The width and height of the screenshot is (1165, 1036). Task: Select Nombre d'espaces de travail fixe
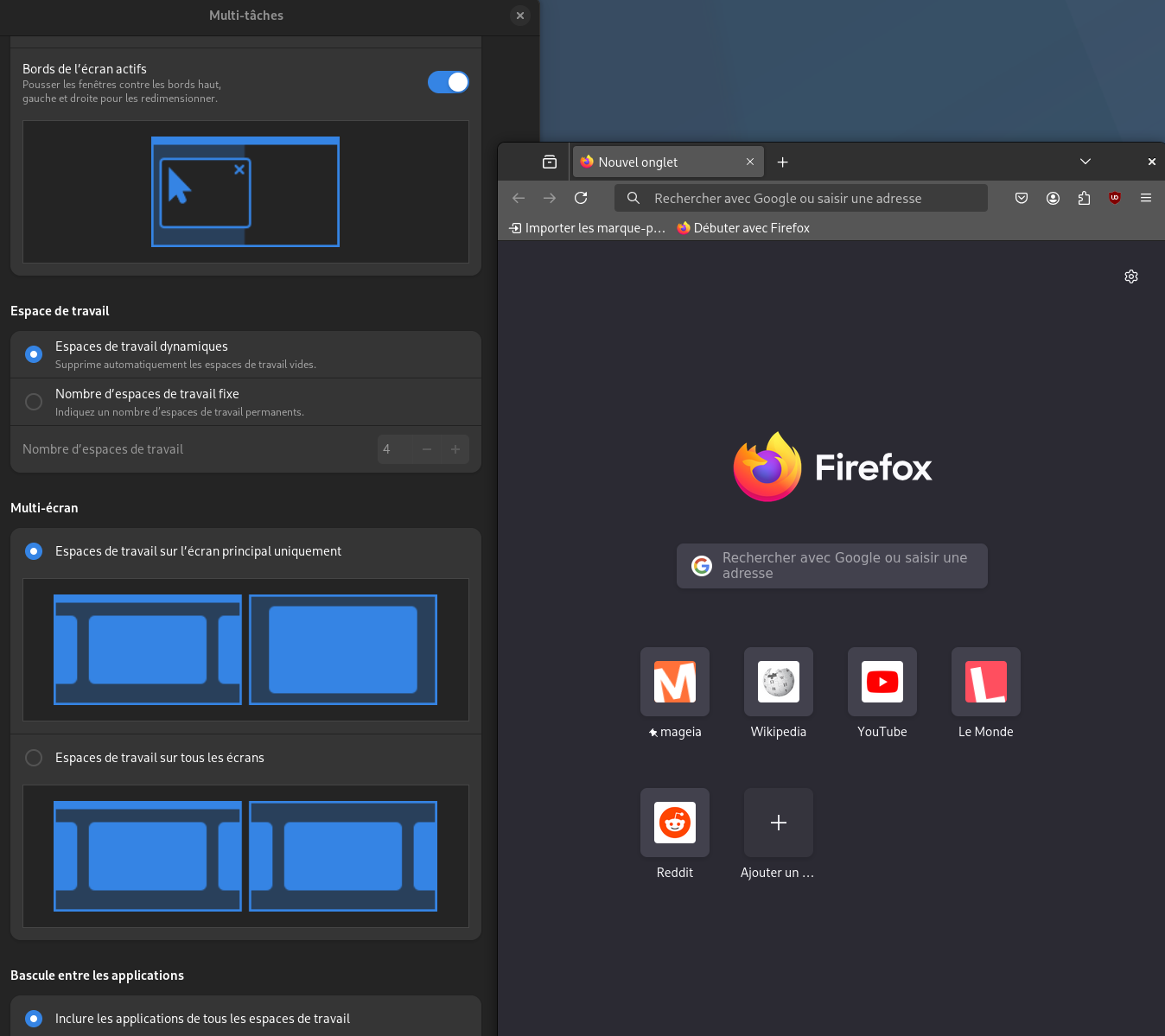(x=34, y=402)
